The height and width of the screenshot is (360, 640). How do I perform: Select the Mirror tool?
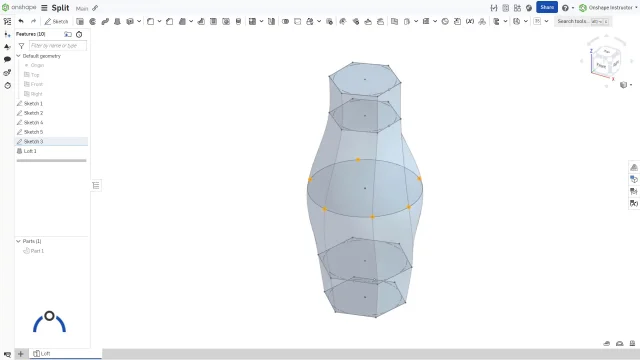point(271,21)
